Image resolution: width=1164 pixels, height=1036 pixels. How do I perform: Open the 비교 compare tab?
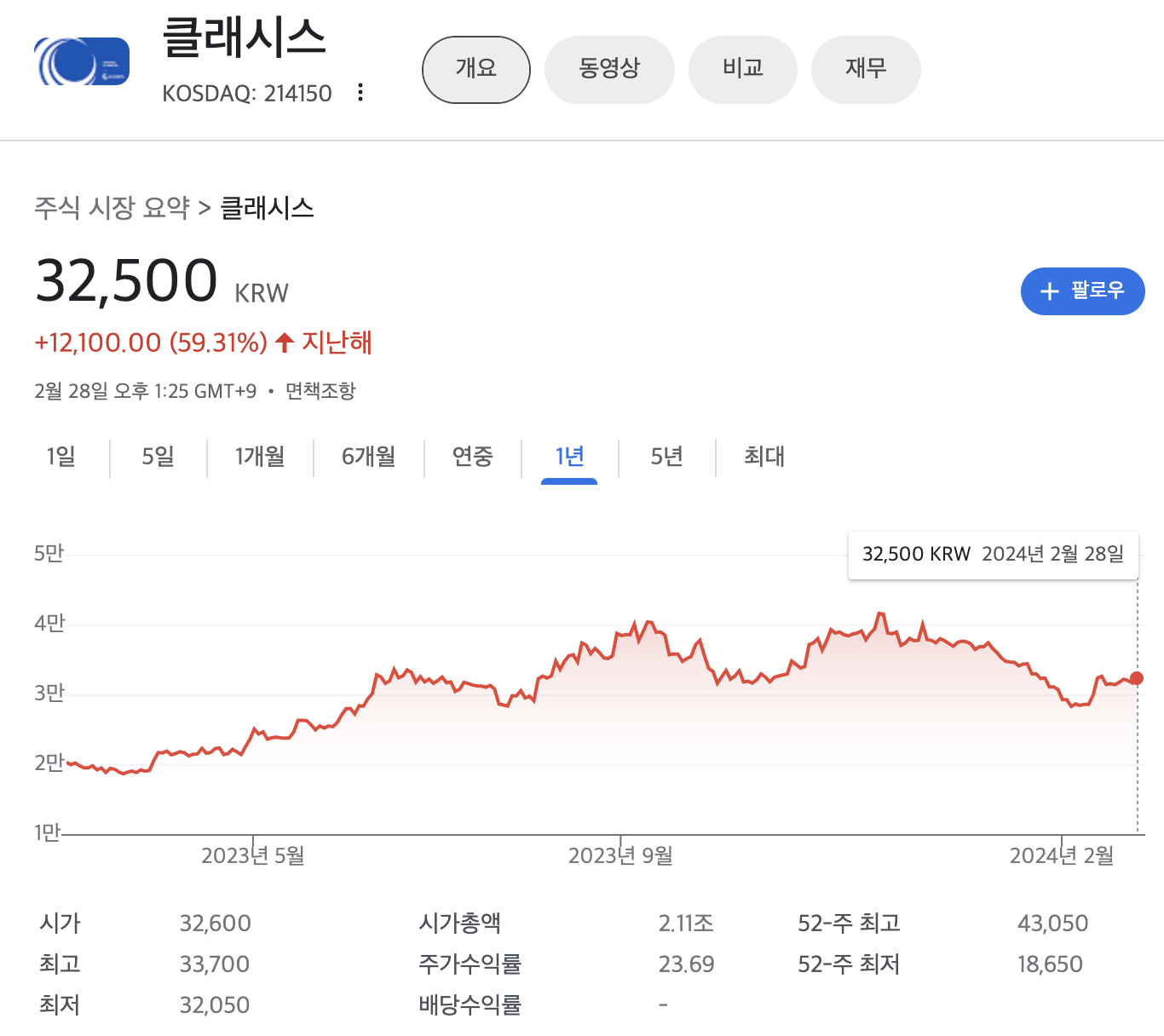743,69
